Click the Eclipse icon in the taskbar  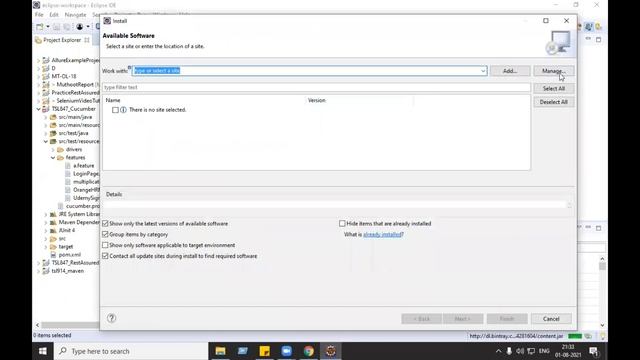coord(331,351)
